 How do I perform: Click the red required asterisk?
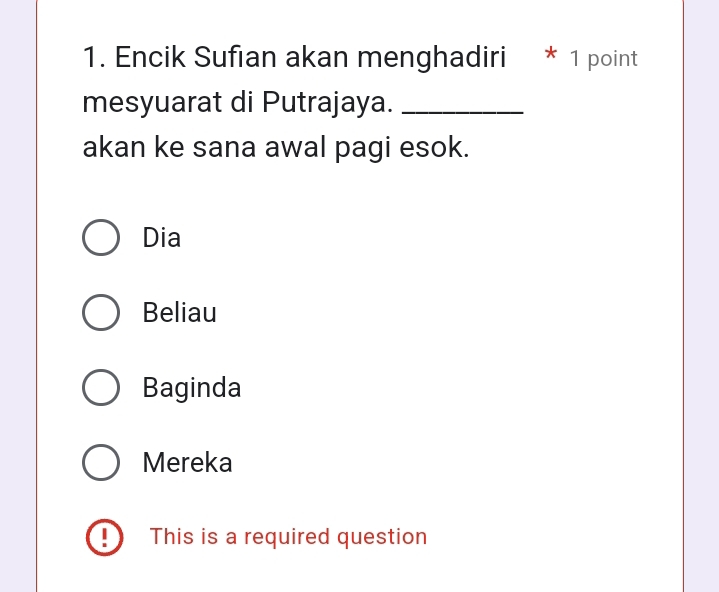click(549, 57)
